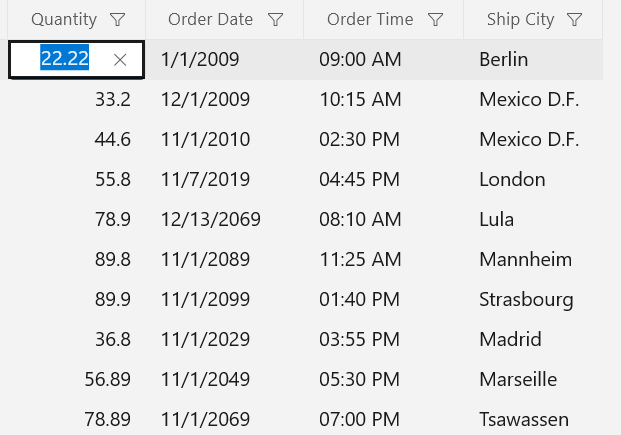Screen dimensions: 621x435
Task: Sort by Order Date column header
Action: (210, 20)
